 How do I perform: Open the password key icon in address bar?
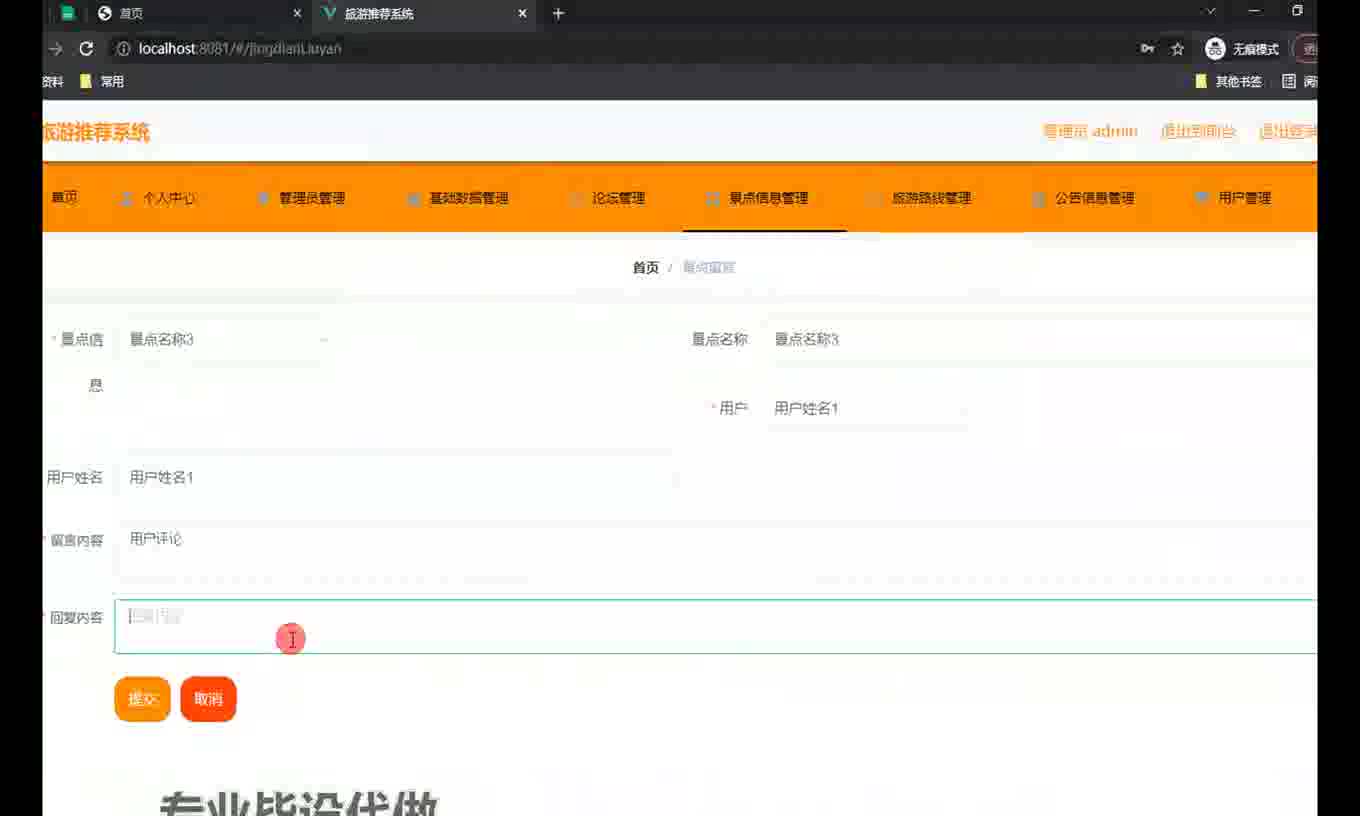point(1147,48)
